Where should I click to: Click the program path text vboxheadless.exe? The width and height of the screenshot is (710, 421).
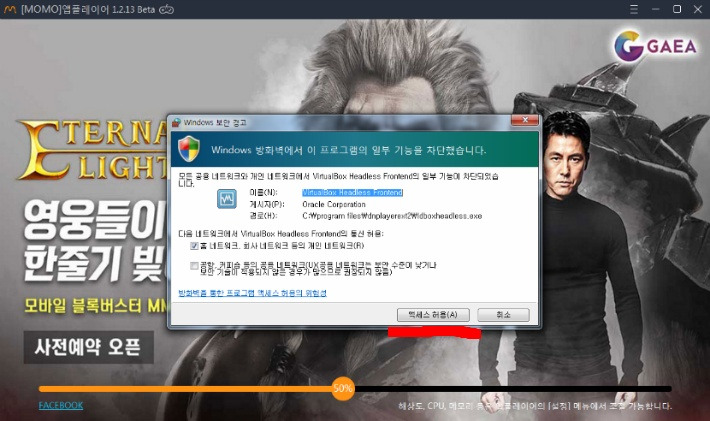(392, 216)
